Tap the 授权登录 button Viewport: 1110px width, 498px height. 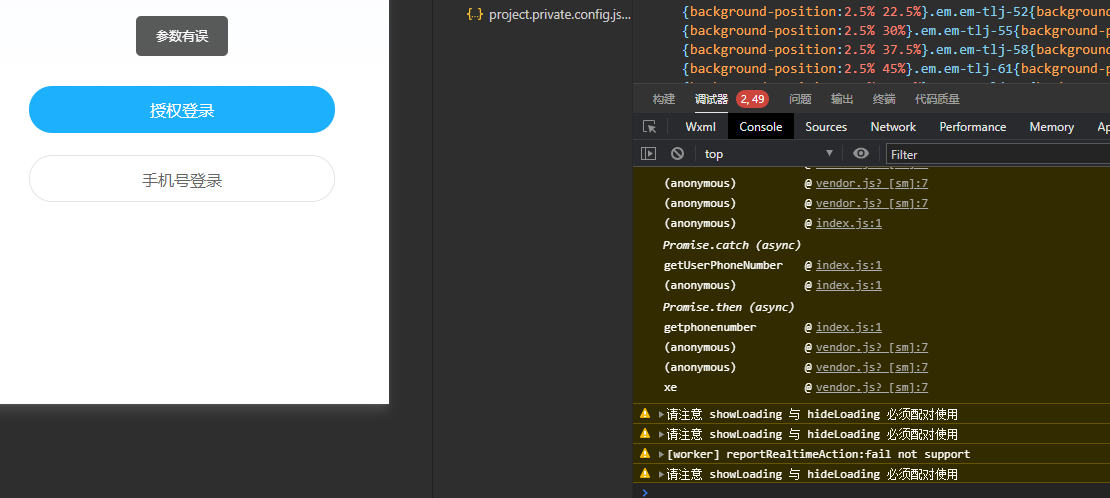tap(182, 110)
